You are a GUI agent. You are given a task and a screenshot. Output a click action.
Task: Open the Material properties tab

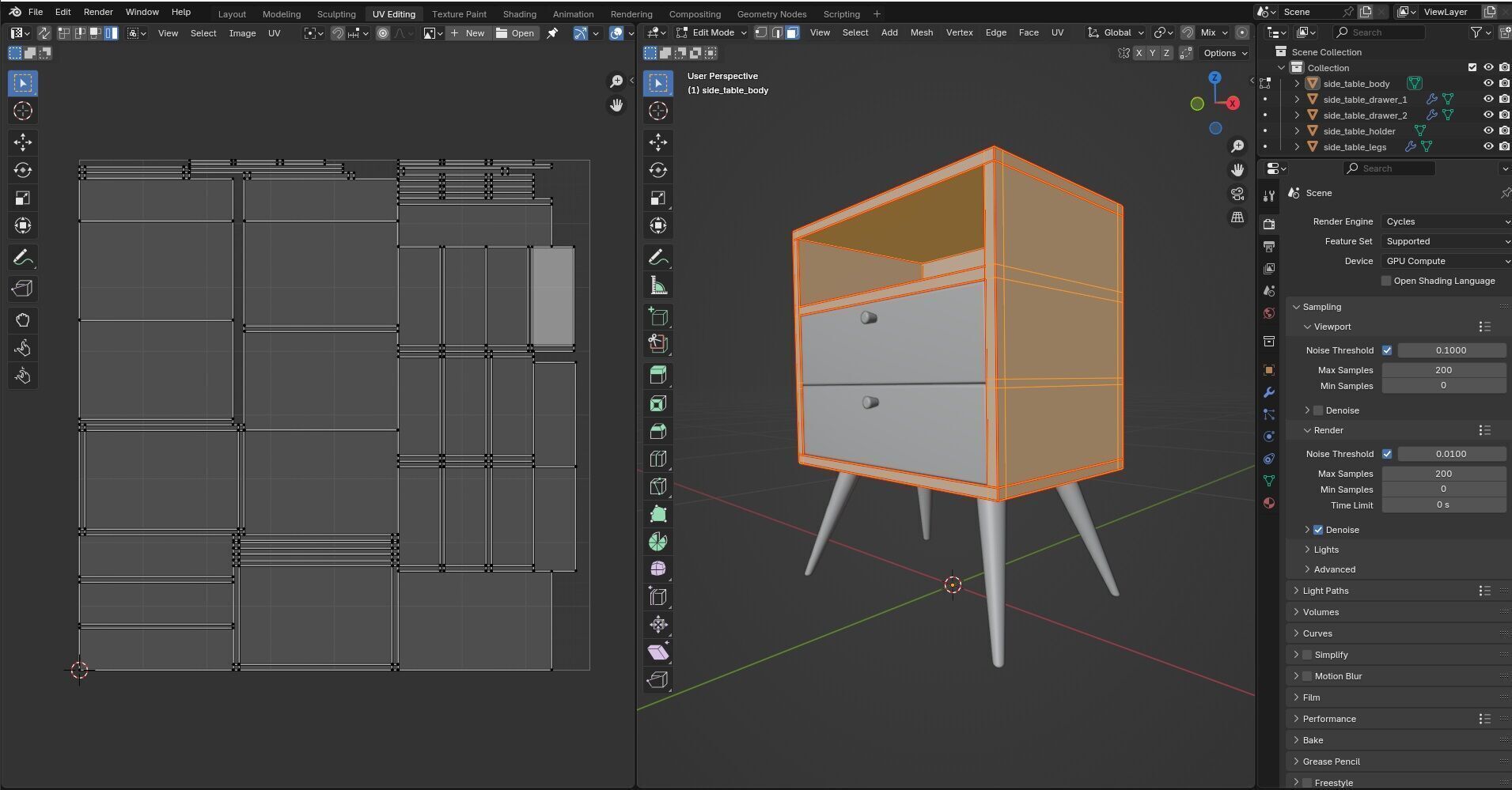[x=1269, y=503]
